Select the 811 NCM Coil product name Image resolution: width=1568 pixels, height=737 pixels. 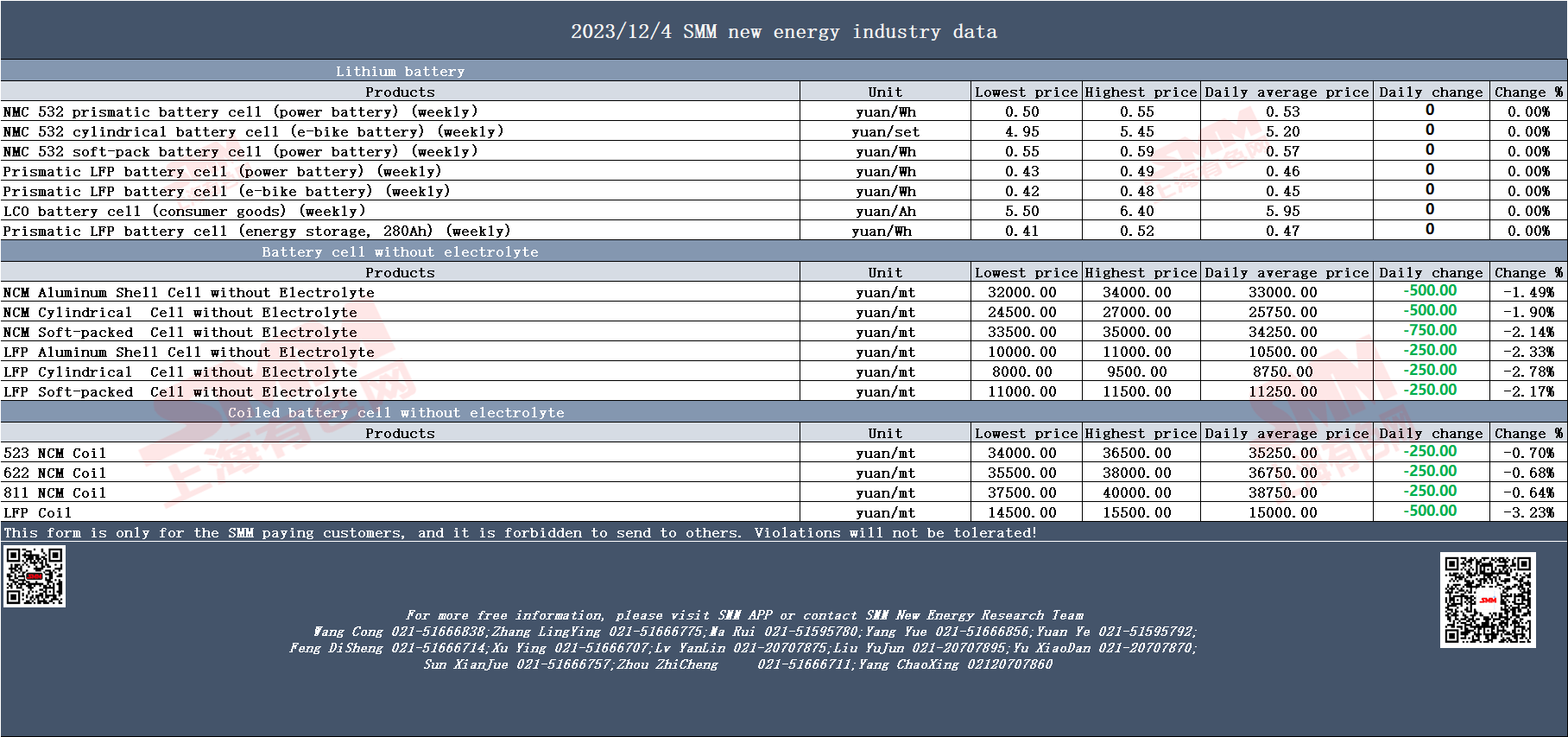coord(54,493)
